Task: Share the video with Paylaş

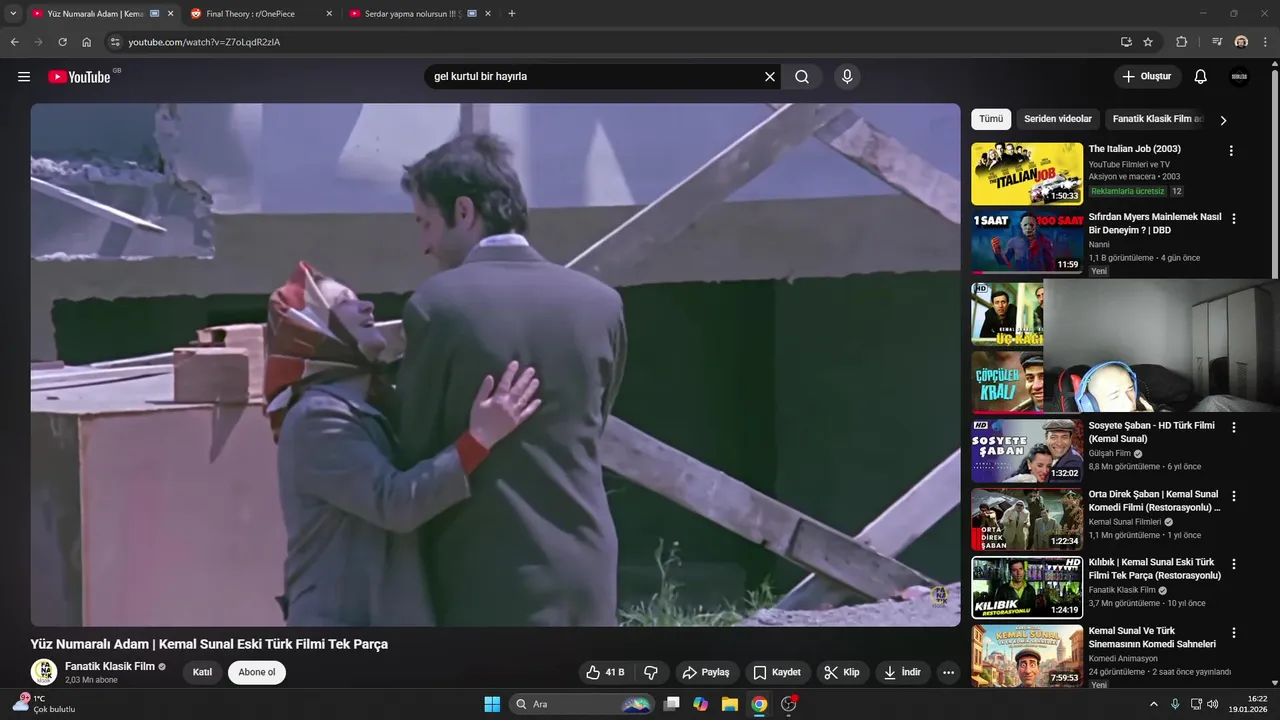Action: click(x=707, y=672)
